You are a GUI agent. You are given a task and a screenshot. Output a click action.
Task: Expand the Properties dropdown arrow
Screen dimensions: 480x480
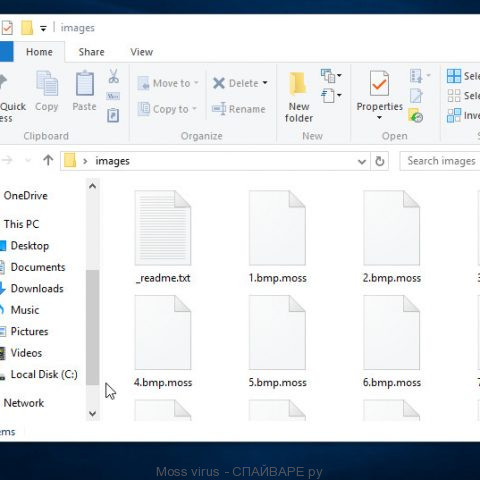tap(379, 118)
